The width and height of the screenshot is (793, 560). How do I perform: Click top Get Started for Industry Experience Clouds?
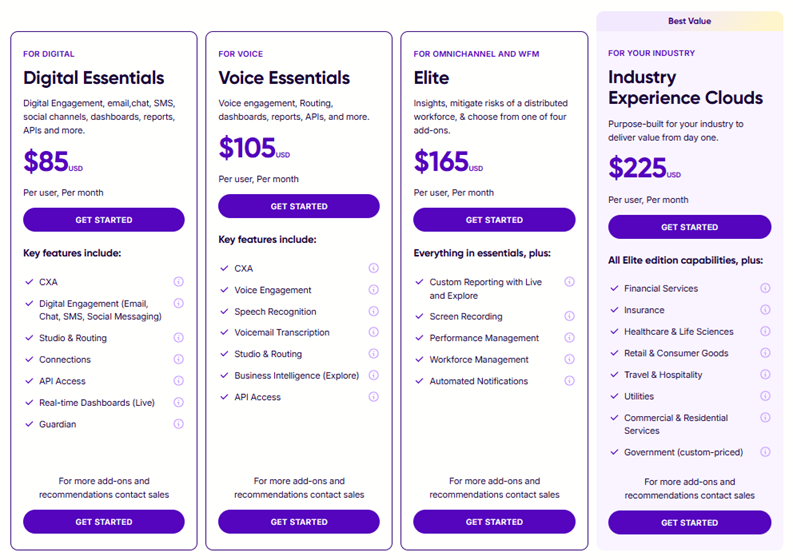point(689,227)
